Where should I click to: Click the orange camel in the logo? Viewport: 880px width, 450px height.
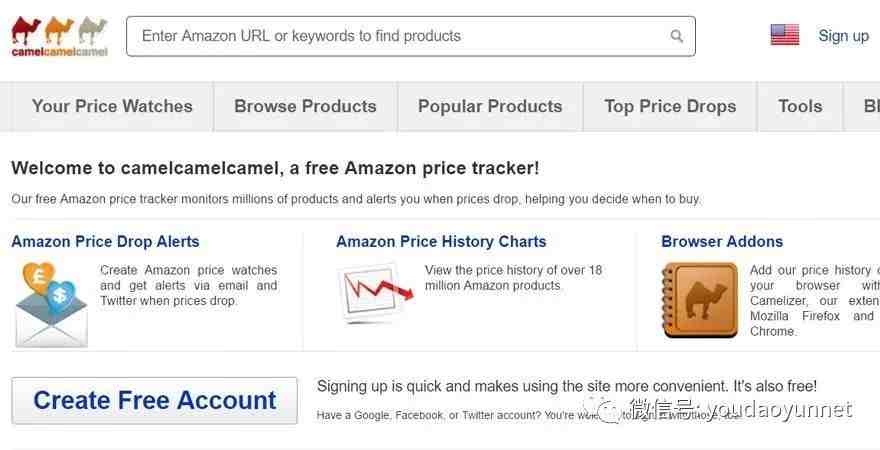click(x=59, y=30)
